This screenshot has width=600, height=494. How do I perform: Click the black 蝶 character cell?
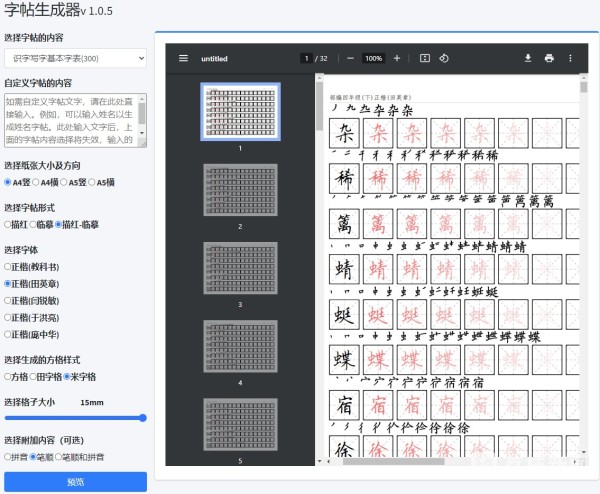(x=344, y=360)
